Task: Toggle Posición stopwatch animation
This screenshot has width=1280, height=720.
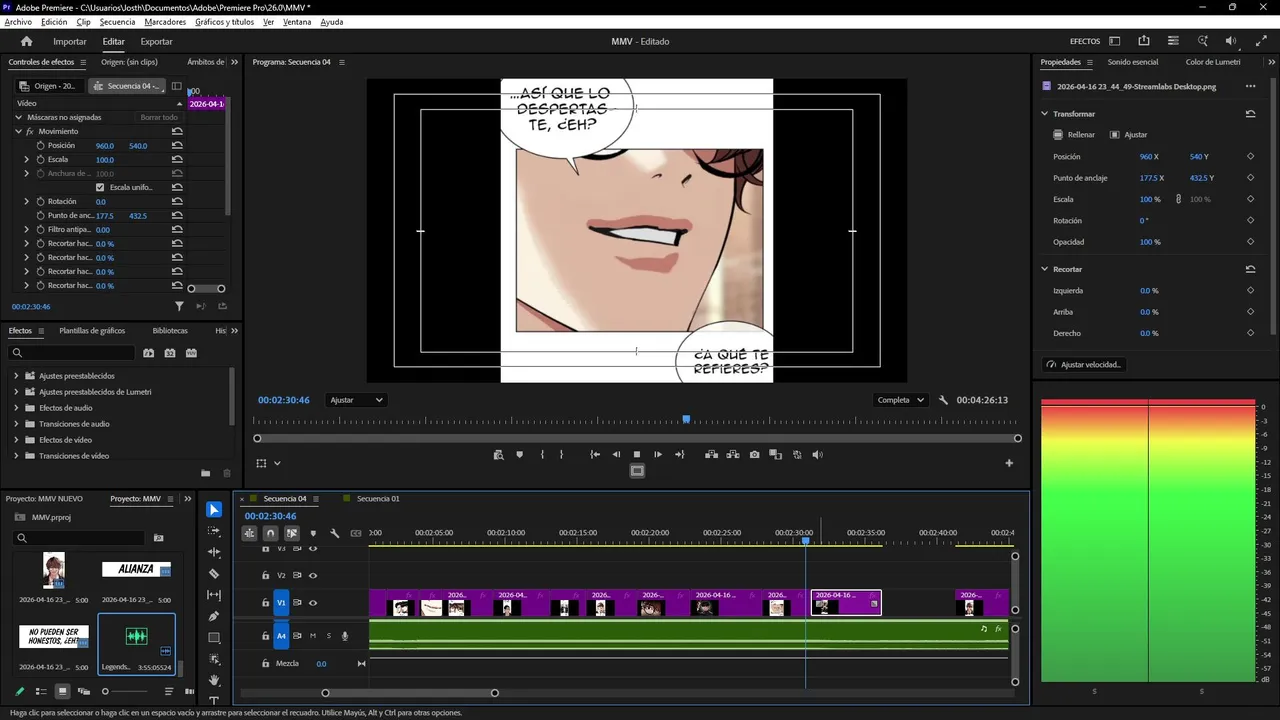Action: [x=41, y=145]
